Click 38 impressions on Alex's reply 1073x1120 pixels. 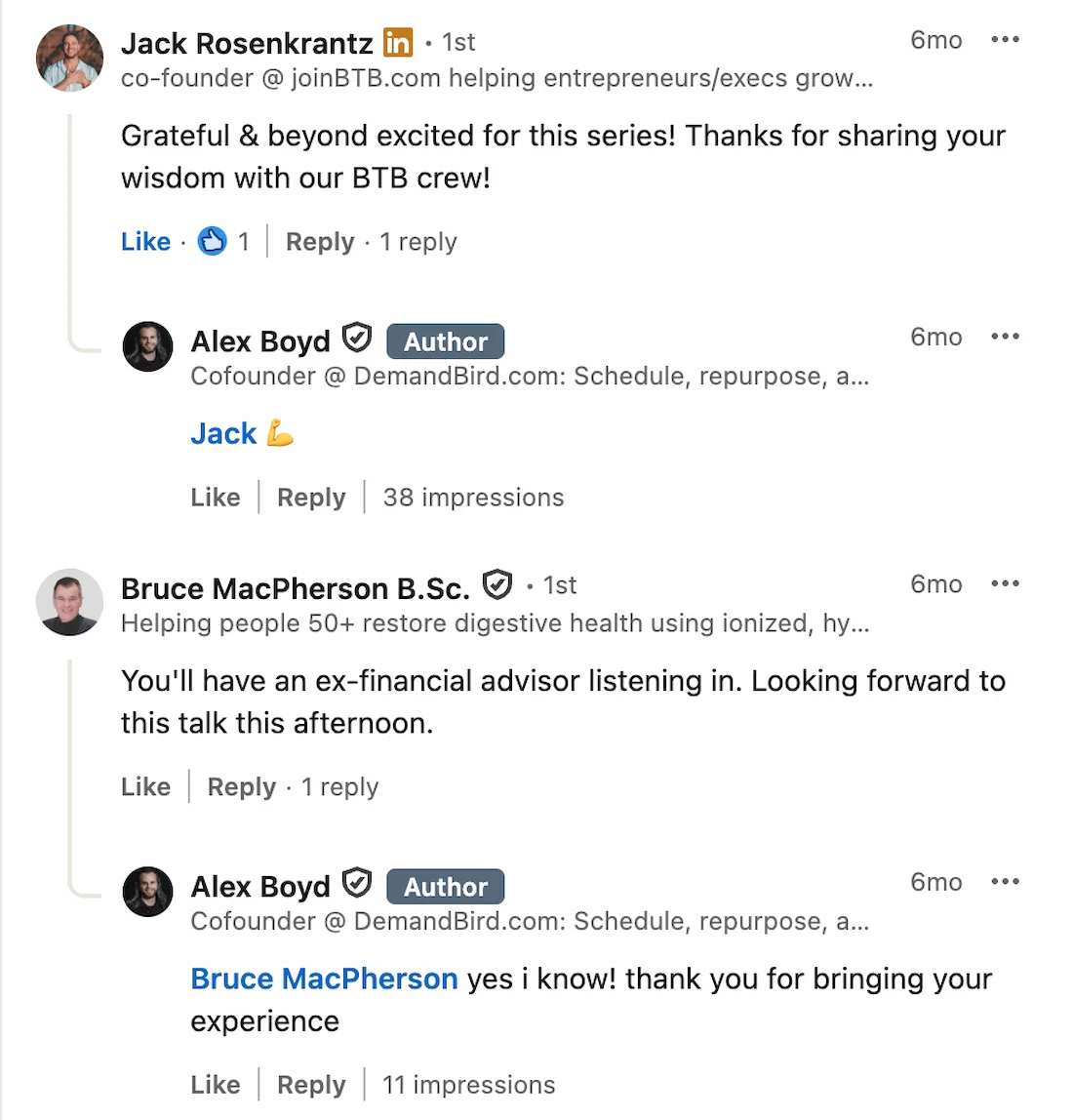(x=472, y=498)
